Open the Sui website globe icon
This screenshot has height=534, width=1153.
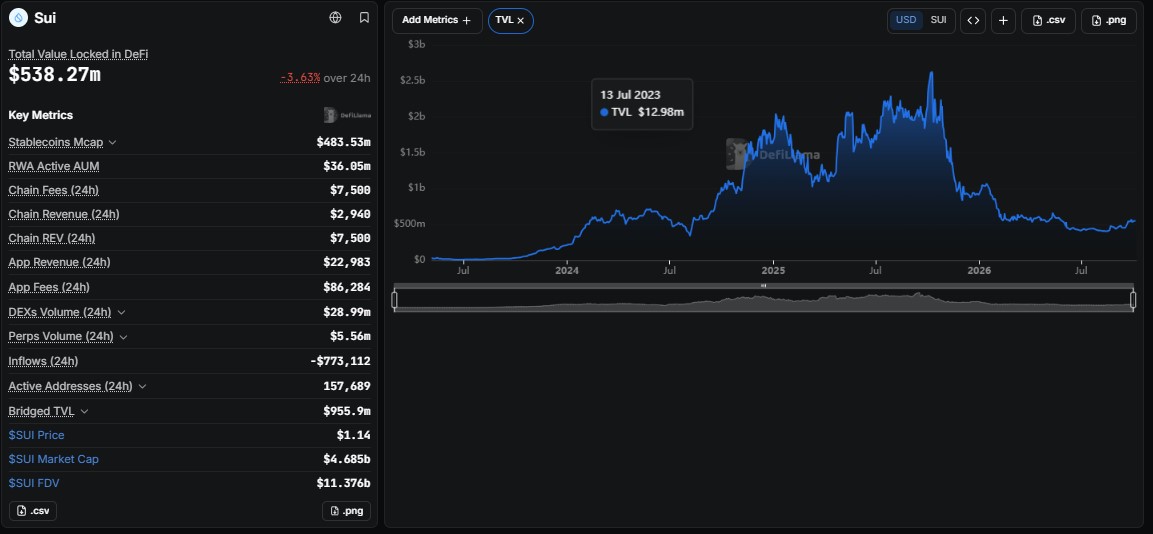coord(335,18)
